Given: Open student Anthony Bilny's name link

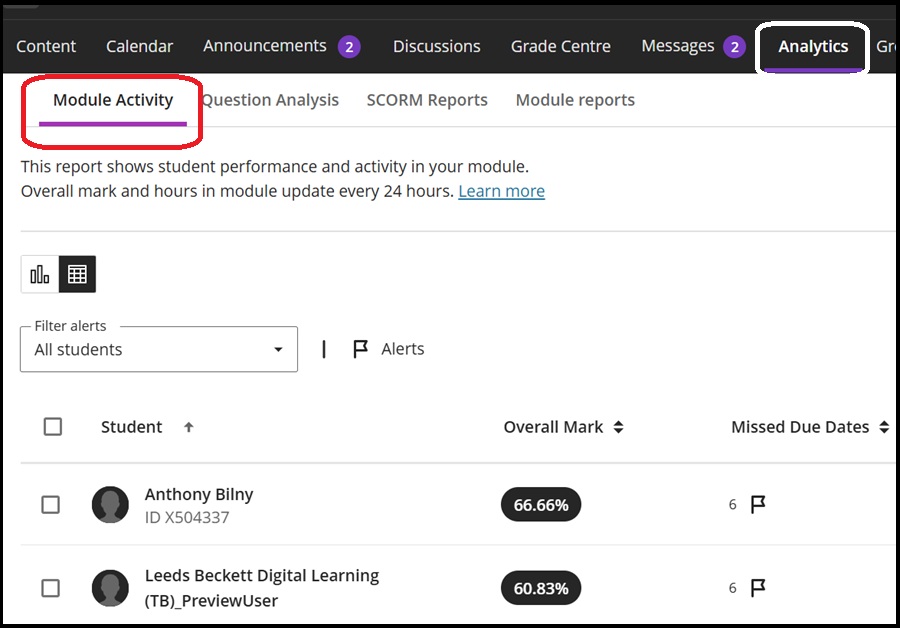Looking at the screenshot, I should (x=198, y=494).
